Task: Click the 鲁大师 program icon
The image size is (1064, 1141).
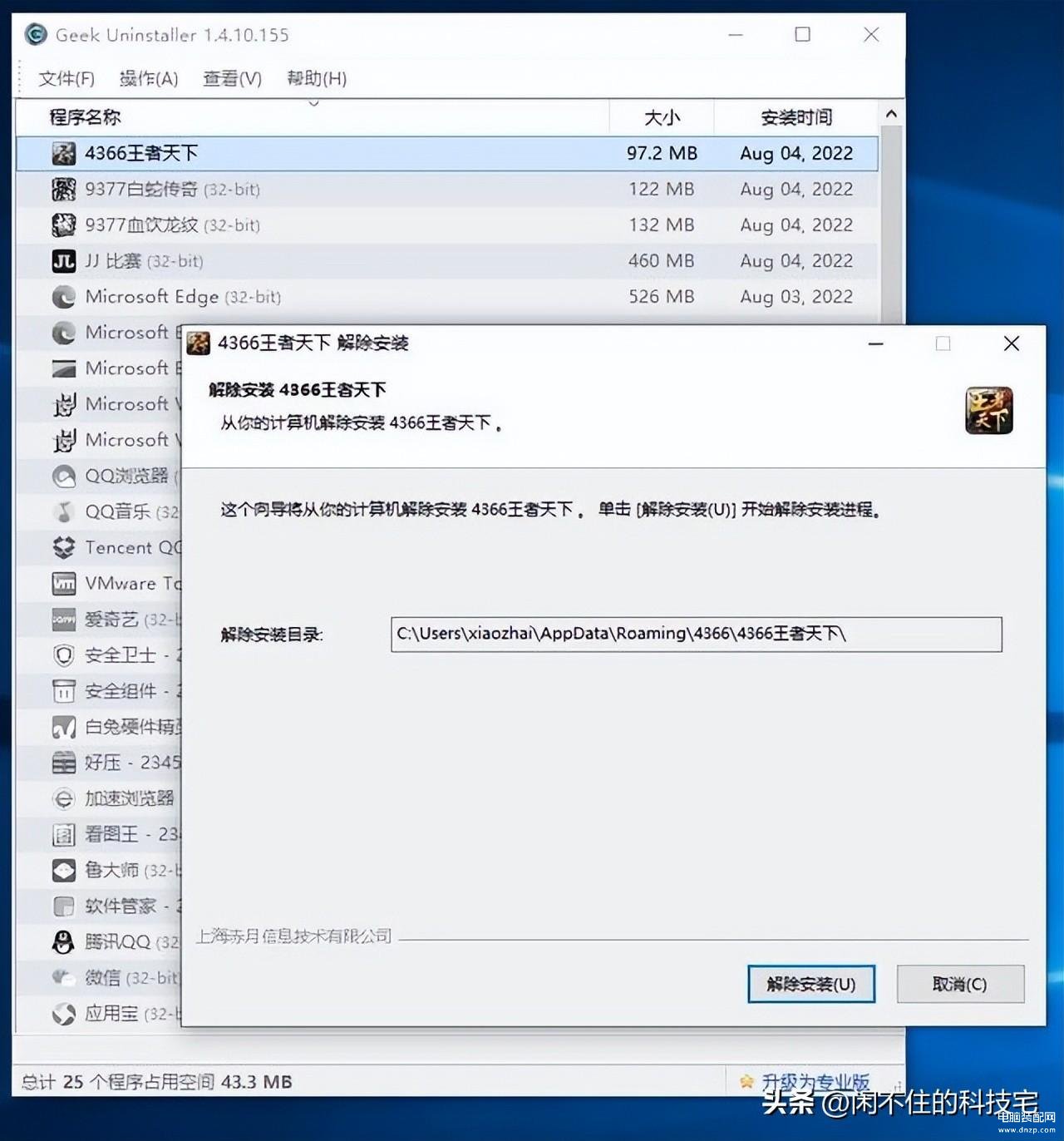Action: pos(64,870)
